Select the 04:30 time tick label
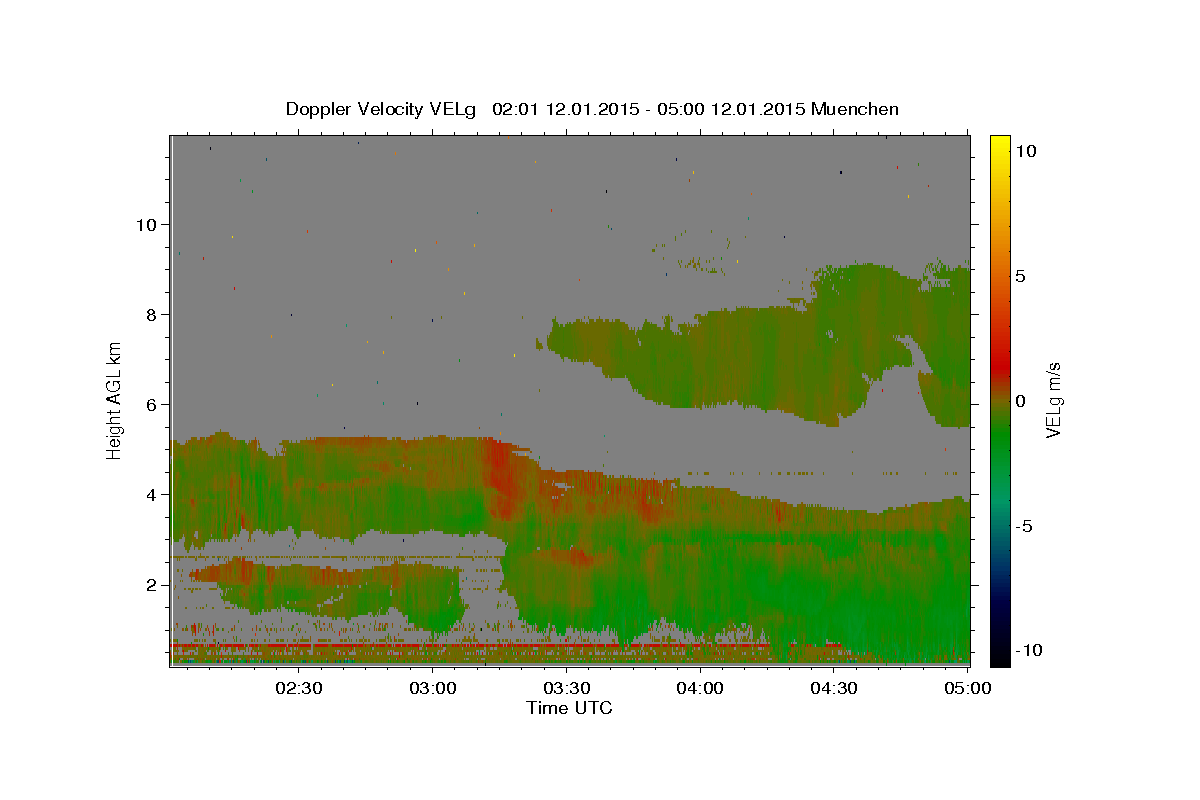This screenshot has width=1200, height=800. (x=834, y=688)
